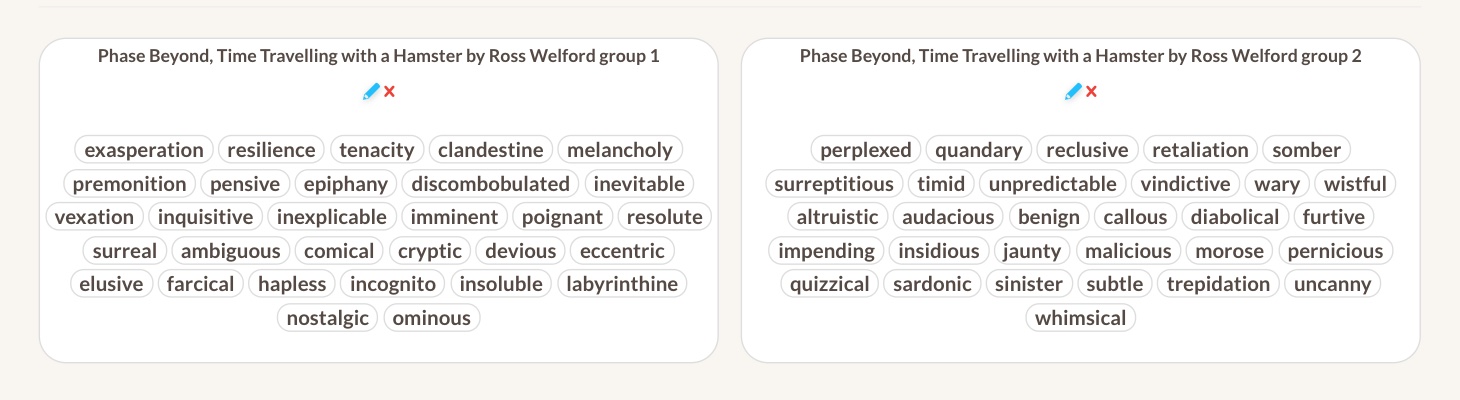
Task: Click the 'discombobulated' word tag
Action: click(x=490, y=184)
